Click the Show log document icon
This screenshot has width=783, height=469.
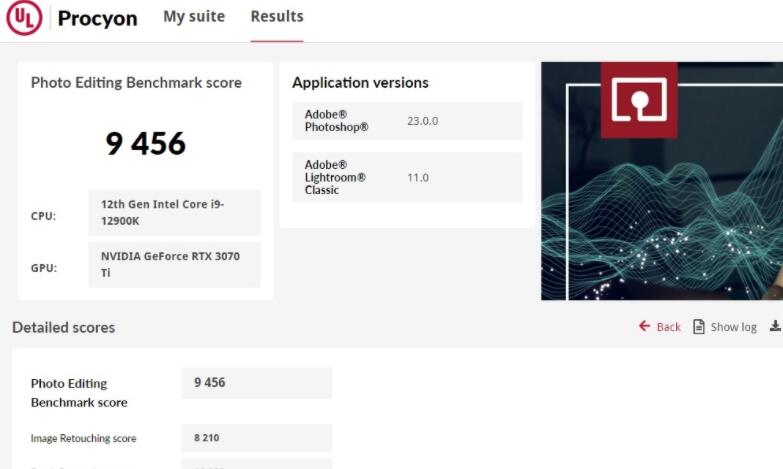(699, 327)
